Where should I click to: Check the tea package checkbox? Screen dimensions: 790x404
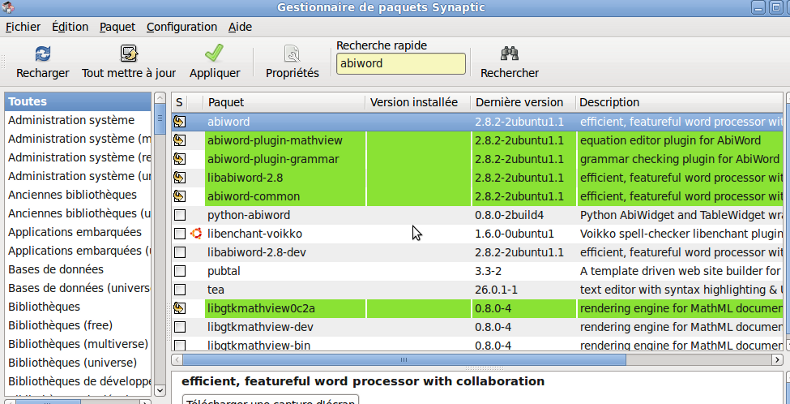(x=180, y=290)
